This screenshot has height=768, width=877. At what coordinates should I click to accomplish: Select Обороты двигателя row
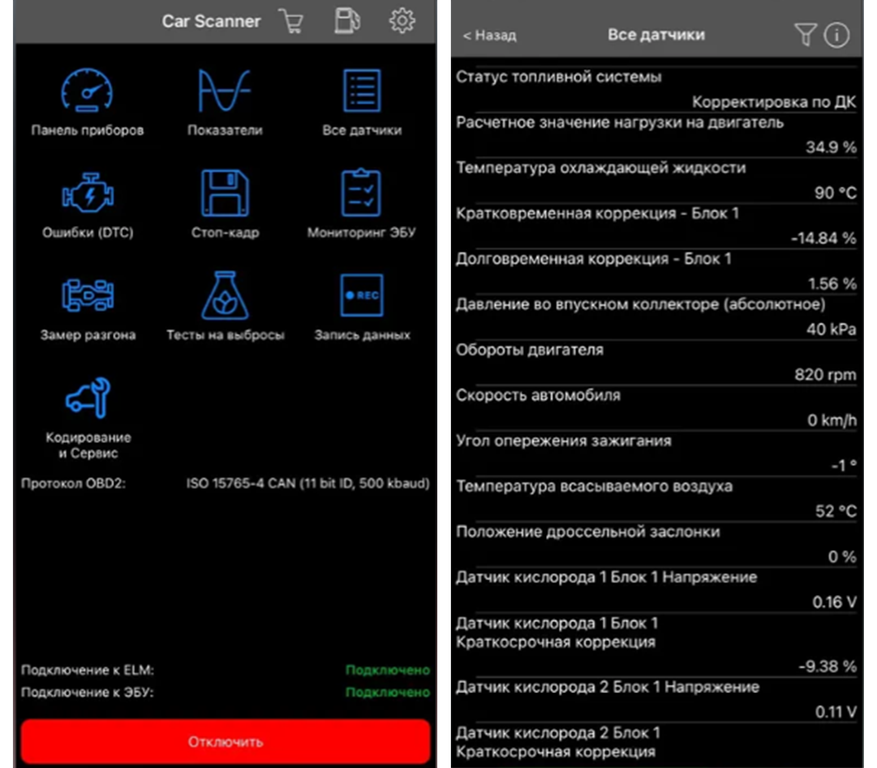[656, 362]
